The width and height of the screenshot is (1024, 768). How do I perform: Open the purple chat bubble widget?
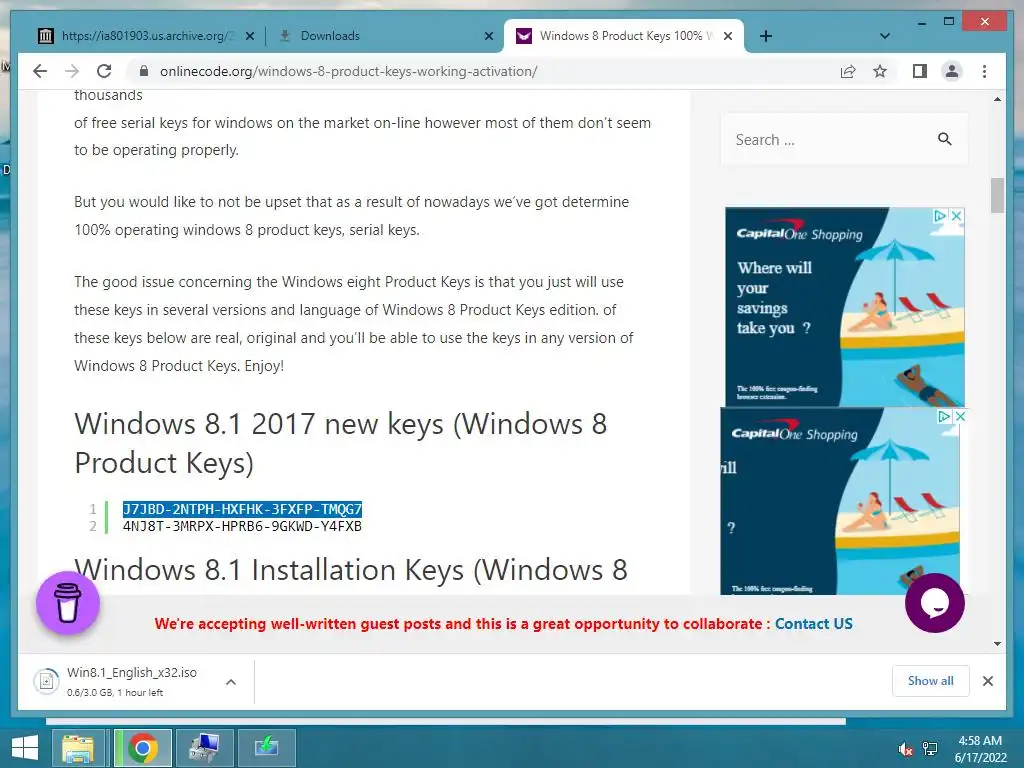click(935, 603)
